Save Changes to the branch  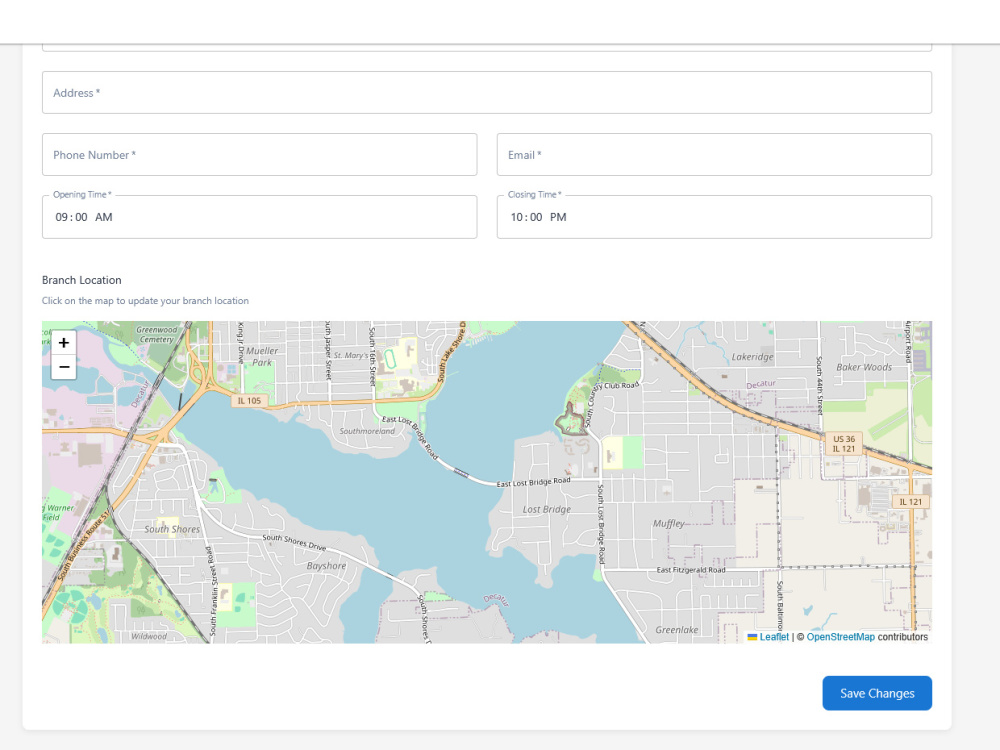877,693
